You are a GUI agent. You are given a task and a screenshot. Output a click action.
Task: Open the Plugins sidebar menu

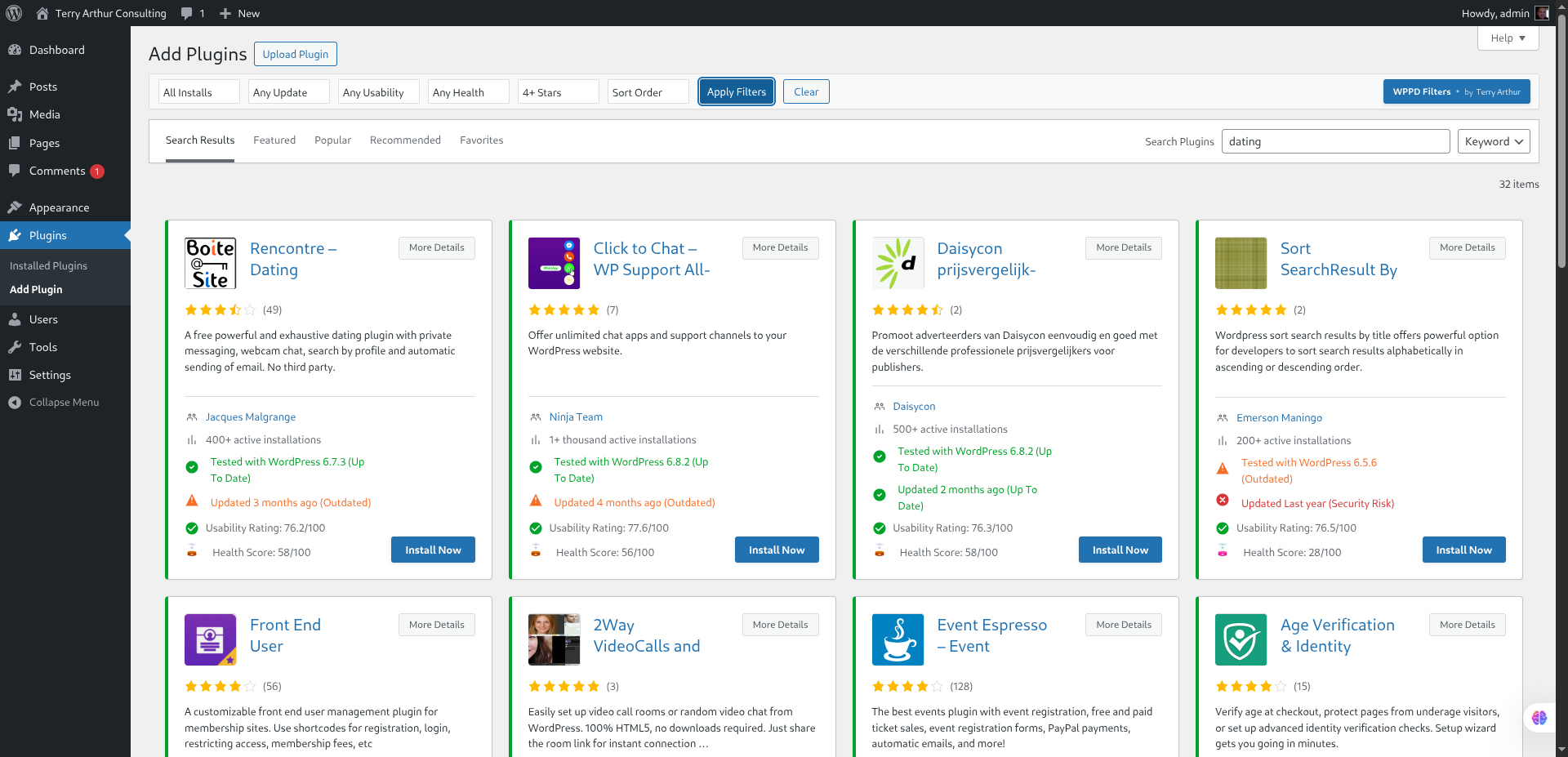[x=65, y=235]
